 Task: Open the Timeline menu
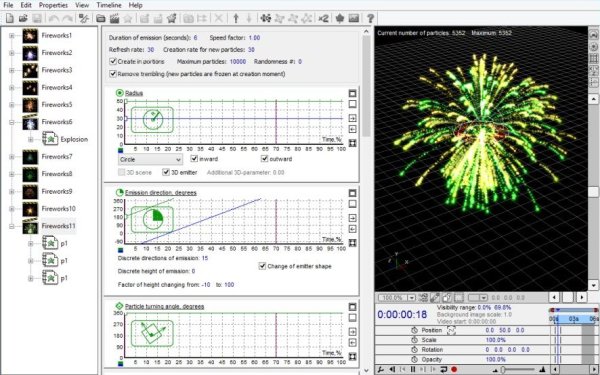tap(109, 5)
